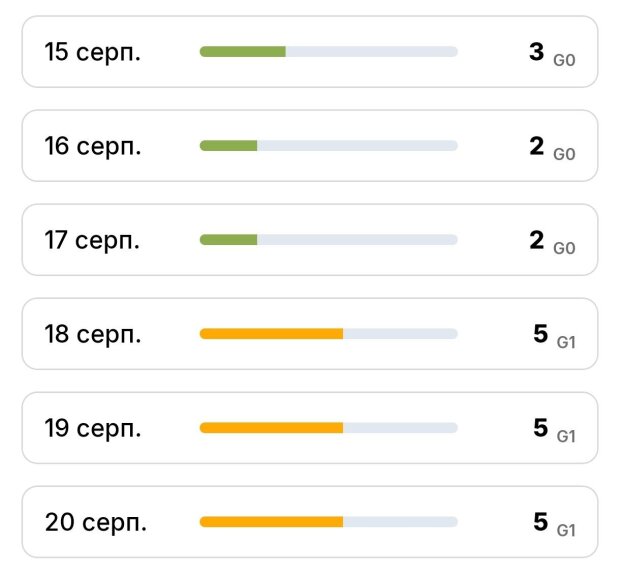This screenshot has height=577, width=620.
Task: Click the green progress bar for 16 серп.
Action: 229,146
